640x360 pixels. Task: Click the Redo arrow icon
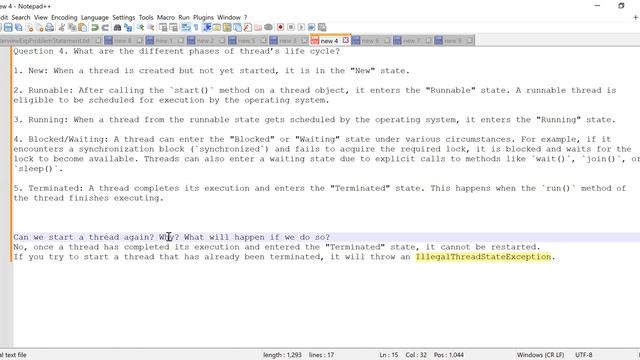point(105,27)
